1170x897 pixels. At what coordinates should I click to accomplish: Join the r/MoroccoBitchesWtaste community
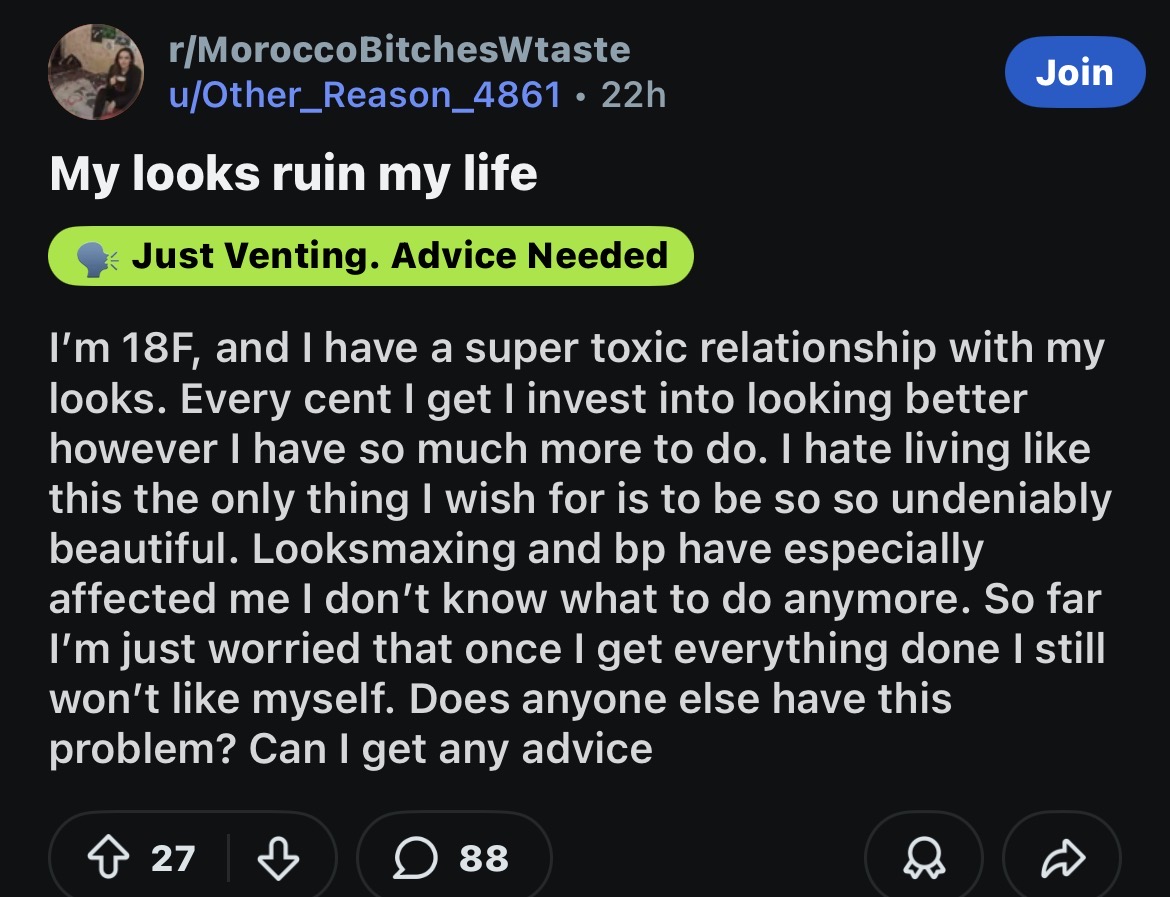pyautogui.click(x=1074, y=72)
